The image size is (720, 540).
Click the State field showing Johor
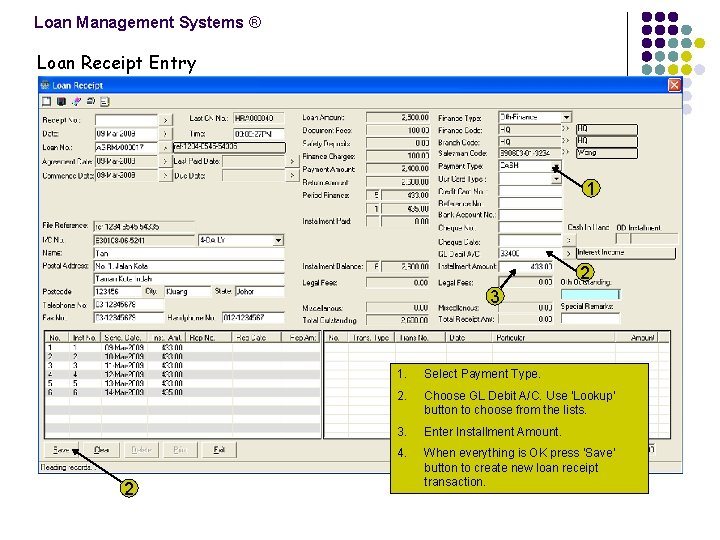pyautogui.click(x=259, y=292)
